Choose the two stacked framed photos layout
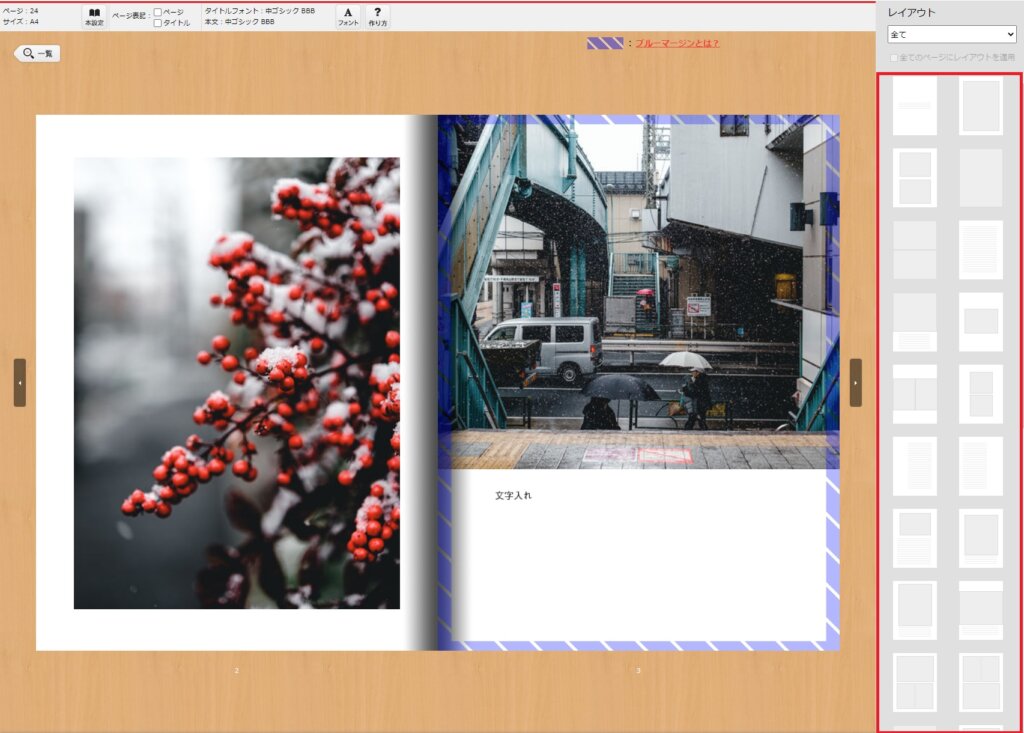This screenshot has width=1024, height=733. tap(914, 178)
